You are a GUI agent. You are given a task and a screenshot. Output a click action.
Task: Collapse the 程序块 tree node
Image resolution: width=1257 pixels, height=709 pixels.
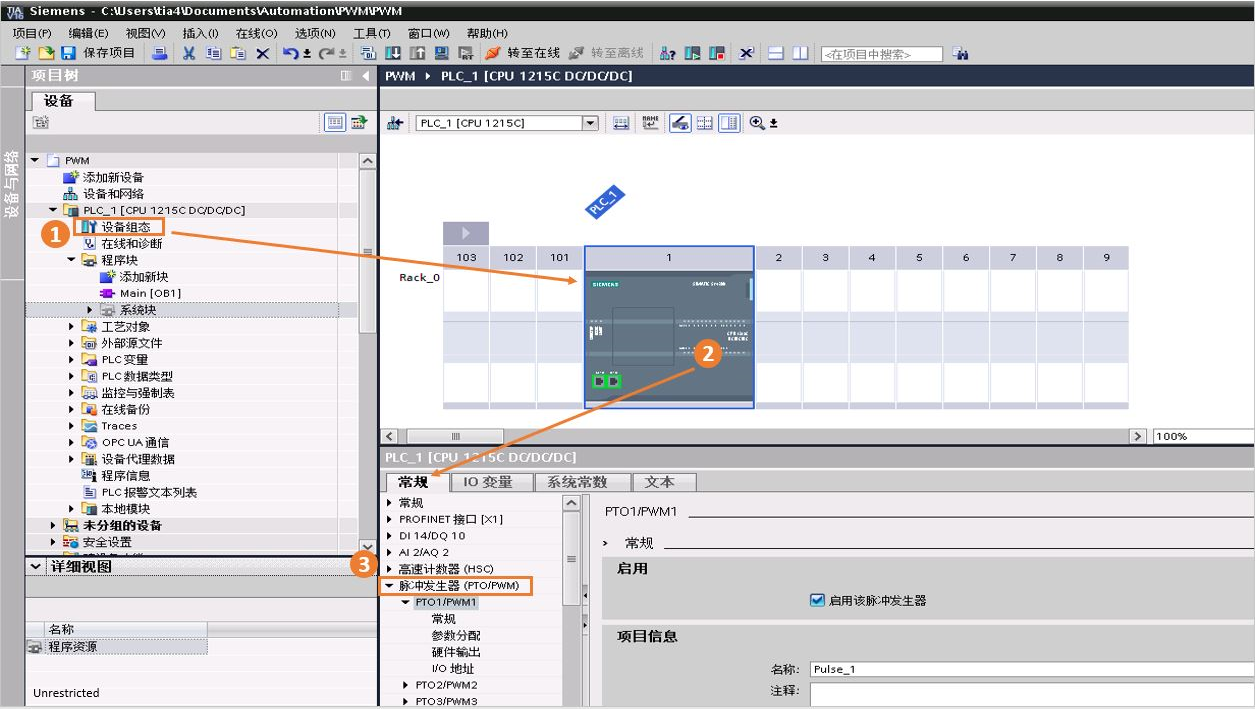coord(72,260)
